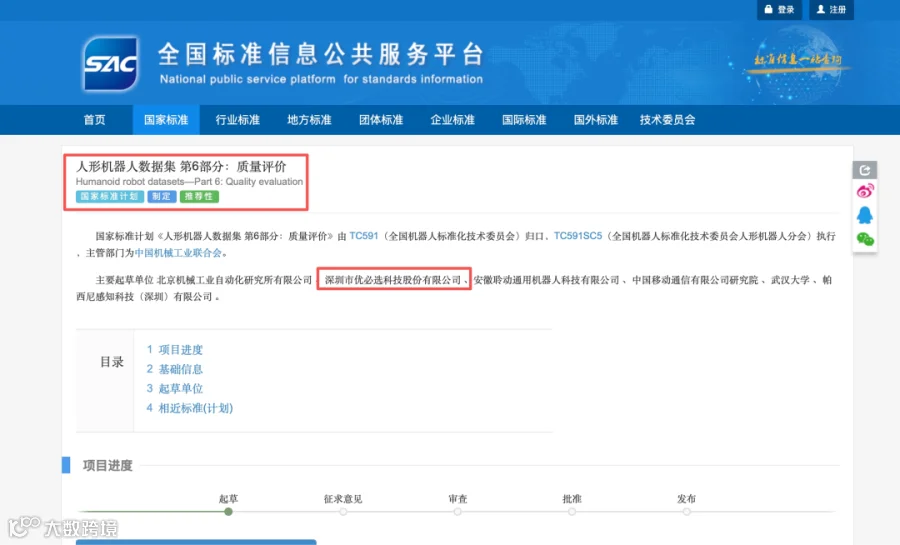Screen dimensions: 900x545
Task: Open the 技术委员会 navigation tab
Action: (668, 120)
